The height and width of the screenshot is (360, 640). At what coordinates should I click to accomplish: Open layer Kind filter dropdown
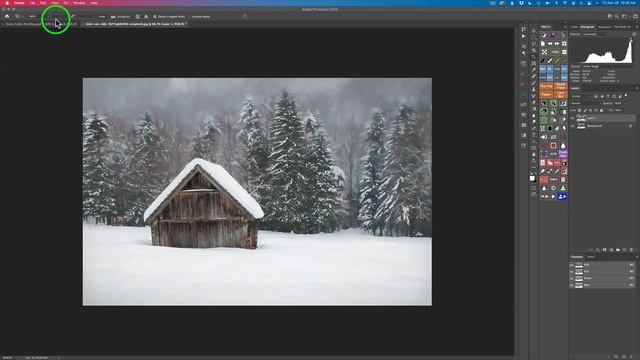click(582, 96)
